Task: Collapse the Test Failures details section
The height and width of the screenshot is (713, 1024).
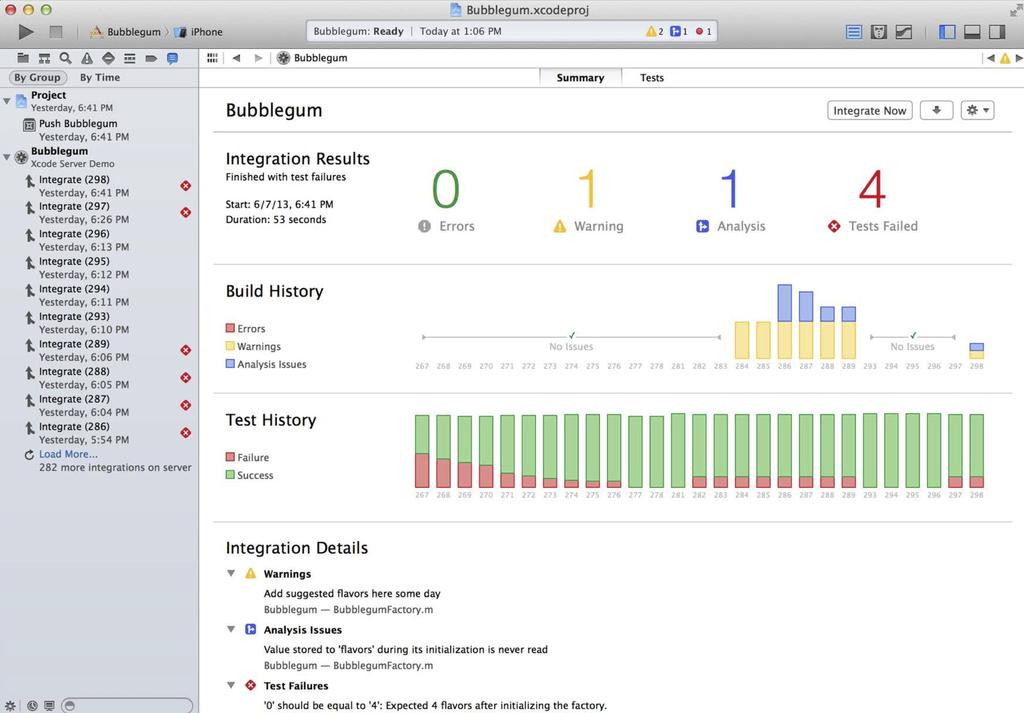Action: 231,686
